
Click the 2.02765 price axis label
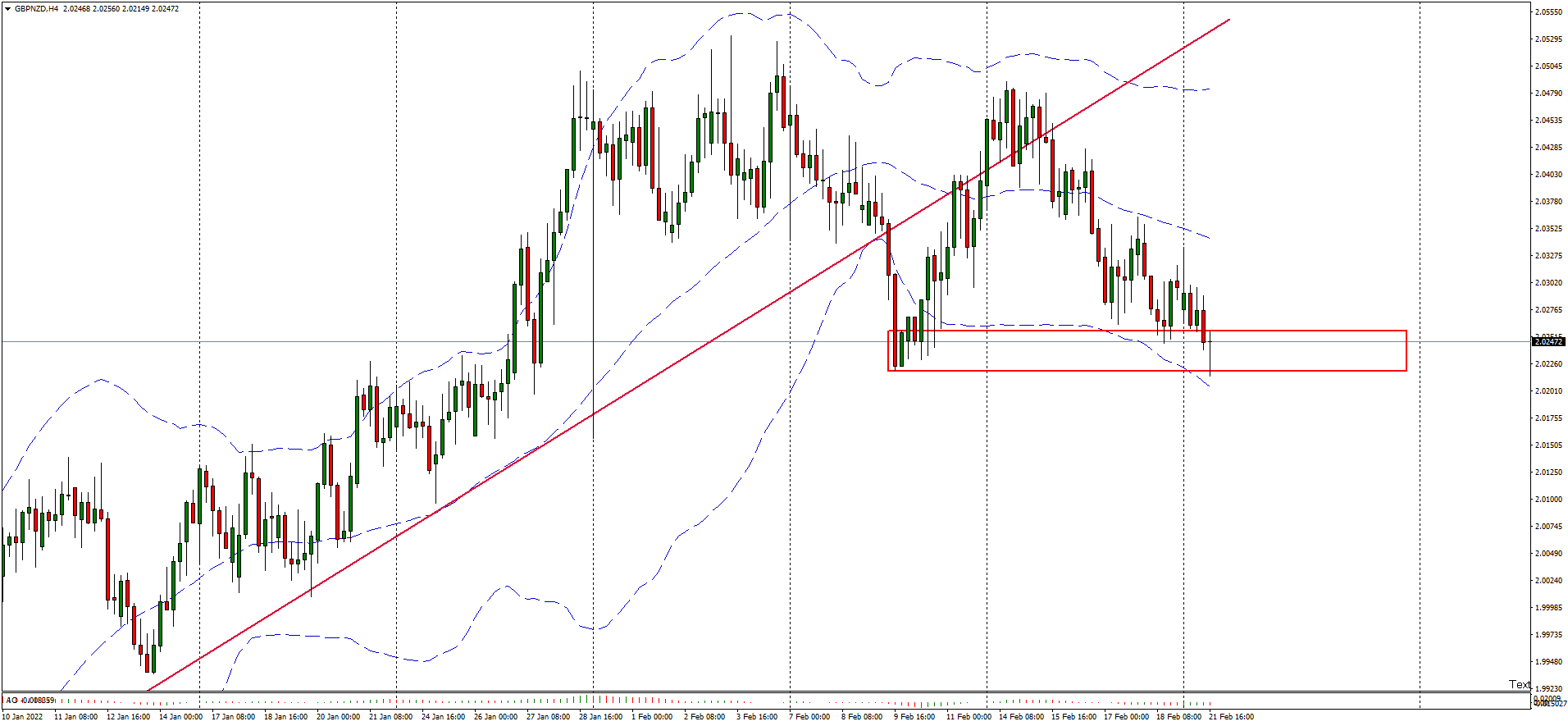(1547, 310)
